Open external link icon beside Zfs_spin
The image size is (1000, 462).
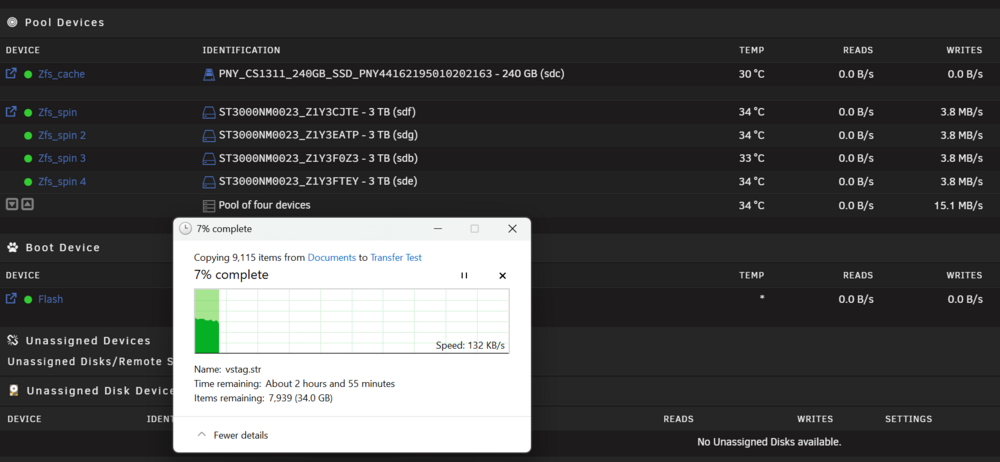[x=11, y=112]
